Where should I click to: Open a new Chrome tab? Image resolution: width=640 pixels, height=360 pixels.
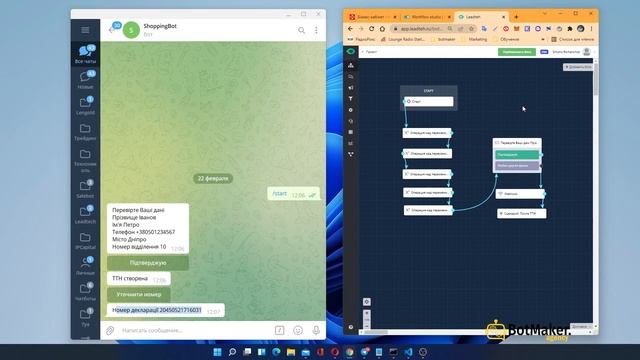pyautogui.click(x=516, y=17)
